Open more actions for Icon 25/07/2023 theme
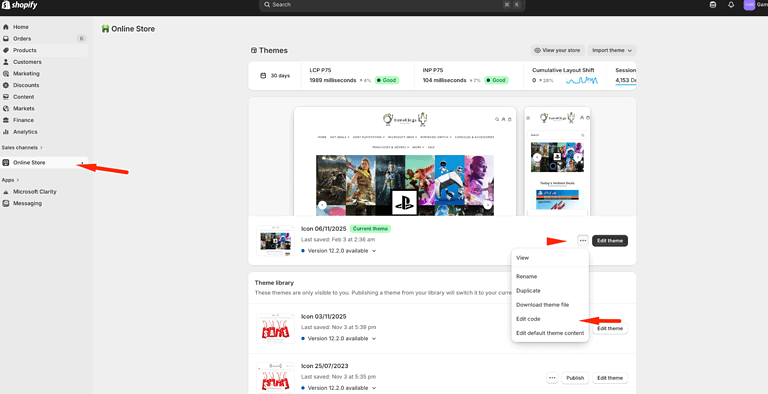This screenshot has width=768, height=394. [x=552, y=378]
